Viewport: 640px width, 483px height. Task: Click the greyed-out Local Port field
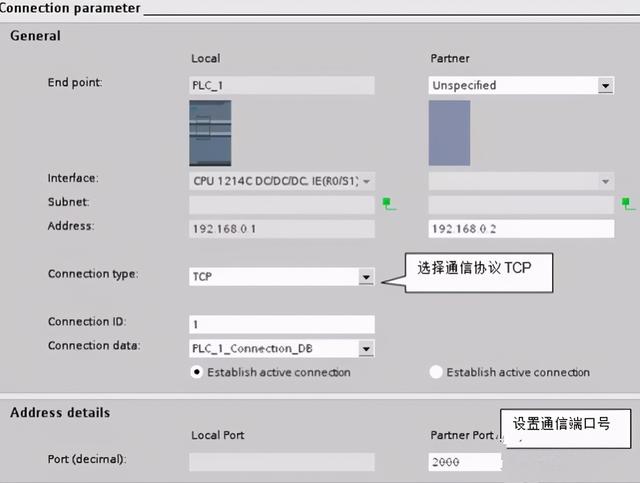[x=281, y=462]
